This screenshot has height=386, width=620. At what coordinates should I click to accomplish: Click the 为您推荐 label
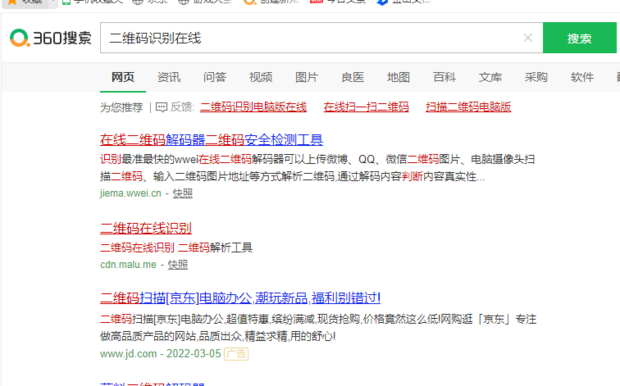point(121,107)
